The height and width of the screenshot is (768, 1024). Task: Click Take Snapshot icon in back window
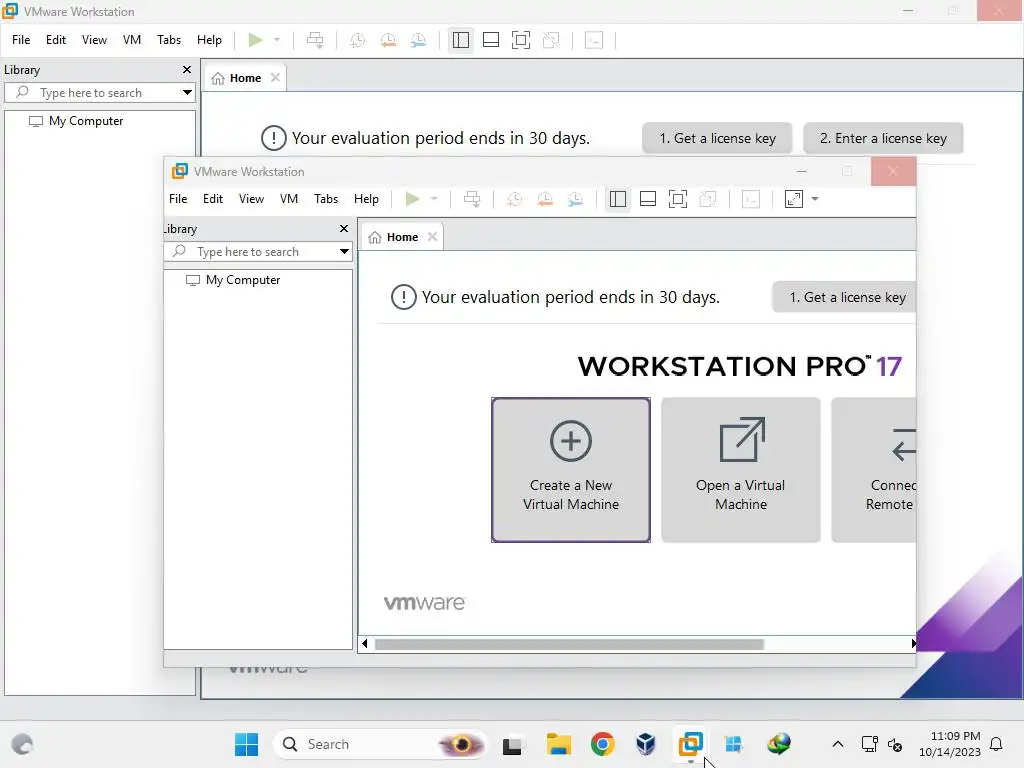pyautogui.click(x=357, y=40)
